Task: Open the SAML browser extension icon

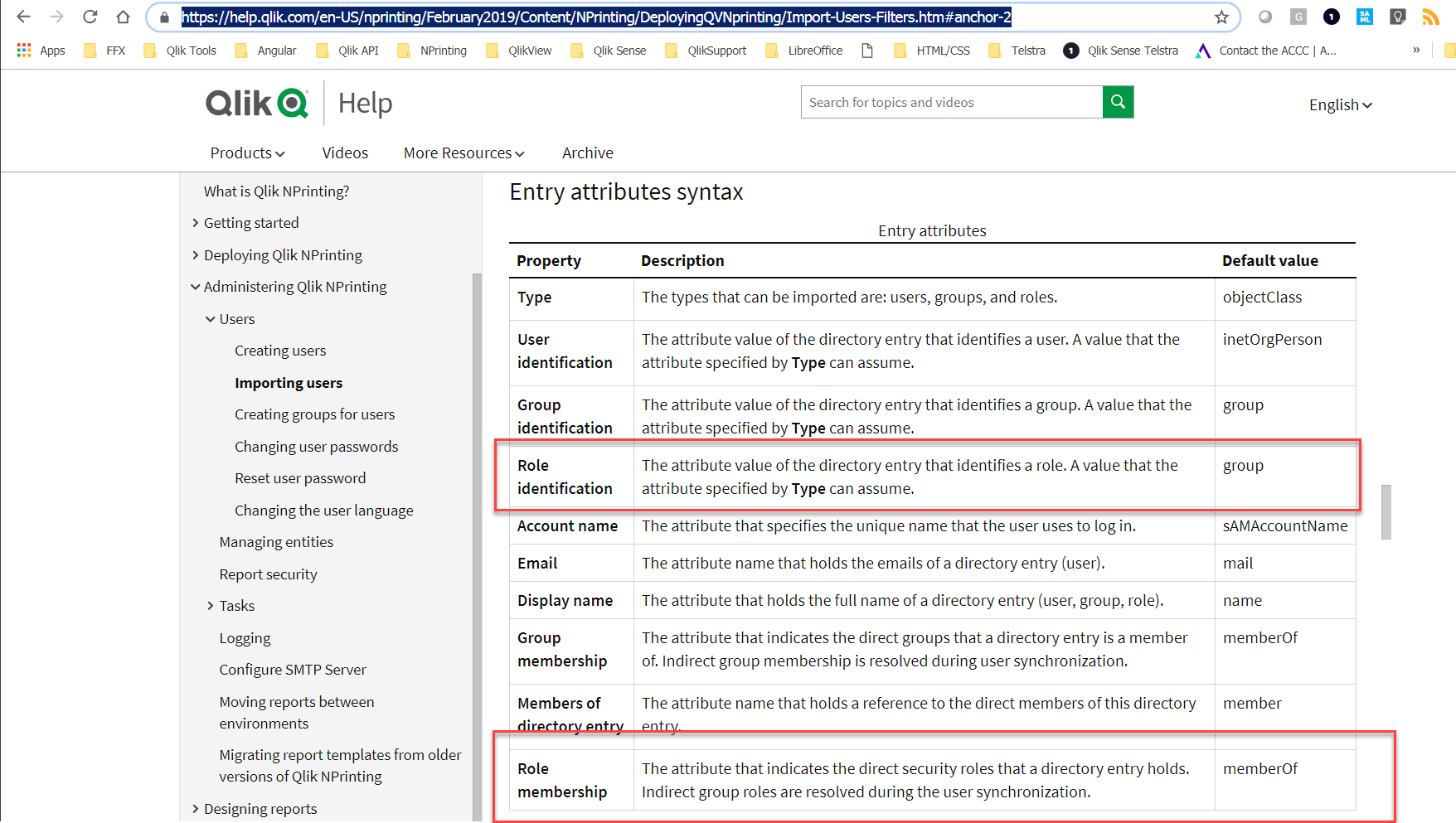Action: [x=1364, y=16]
